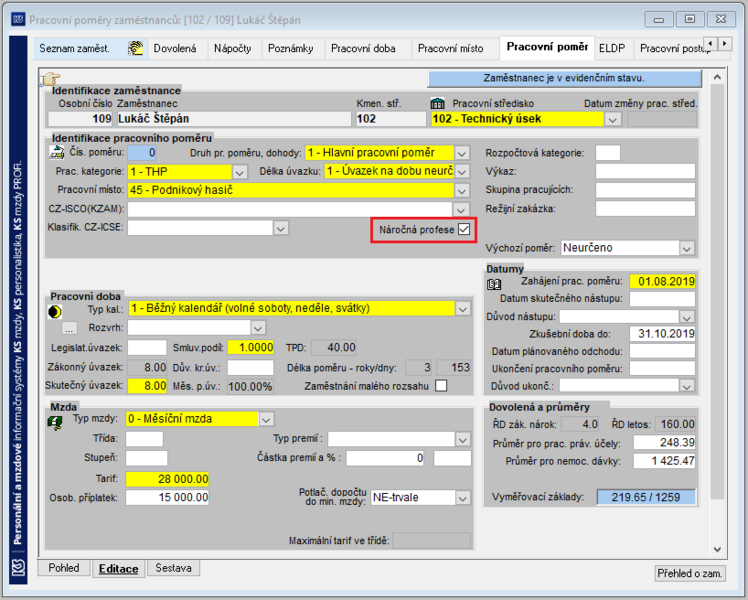Open the Pracovní místo dropdown
Image resolution: width=748 pixels, height=600 pixels.
pos(461,191)
